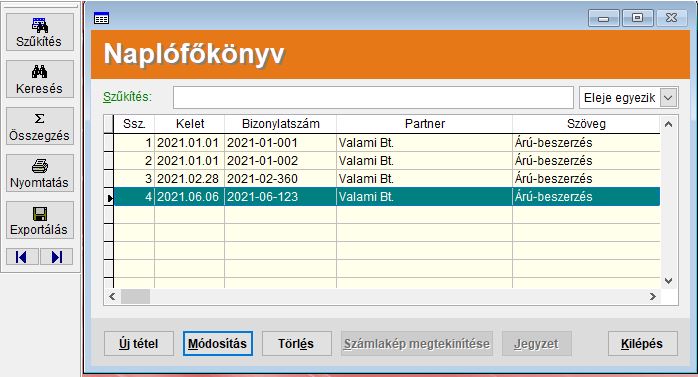Click the Módosítás button
The height and width of the screenshot is (377, 698).
tap(218, 344)
